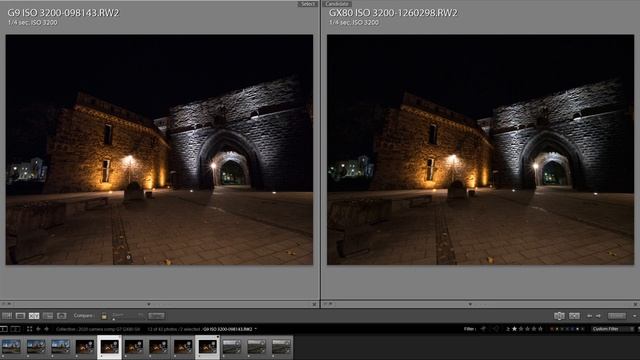Open G9 ISO 3200 filename source dropdown
Viewport: 640px width, 360px height.
pos(256,329)
